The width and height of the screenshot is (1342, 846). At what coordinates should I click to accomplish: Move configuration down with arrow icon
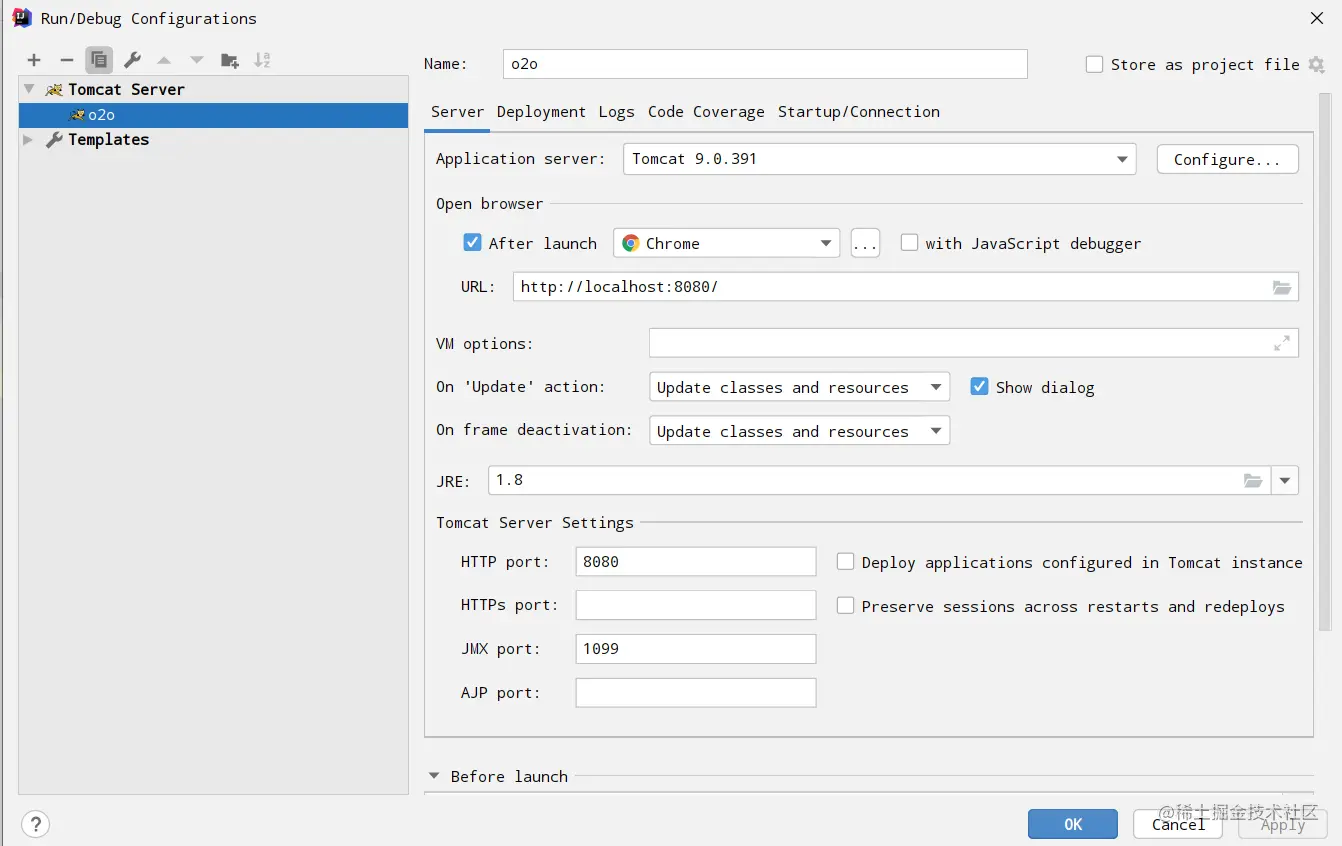pyautogui.click(x=197, y=60)
